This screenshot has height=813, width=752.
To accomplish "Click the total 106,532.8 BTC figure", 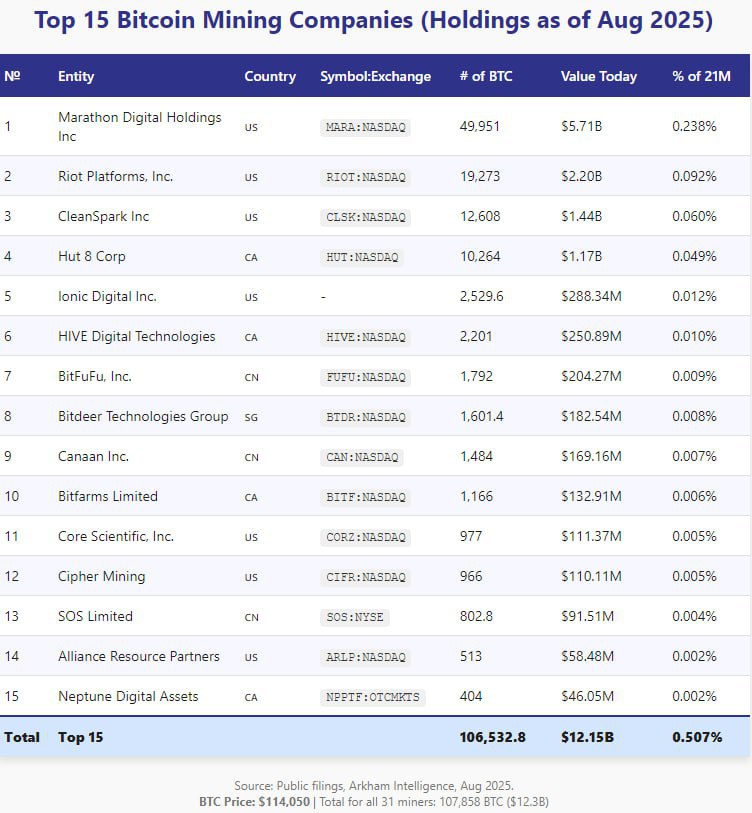I will [x=492, y=737].
